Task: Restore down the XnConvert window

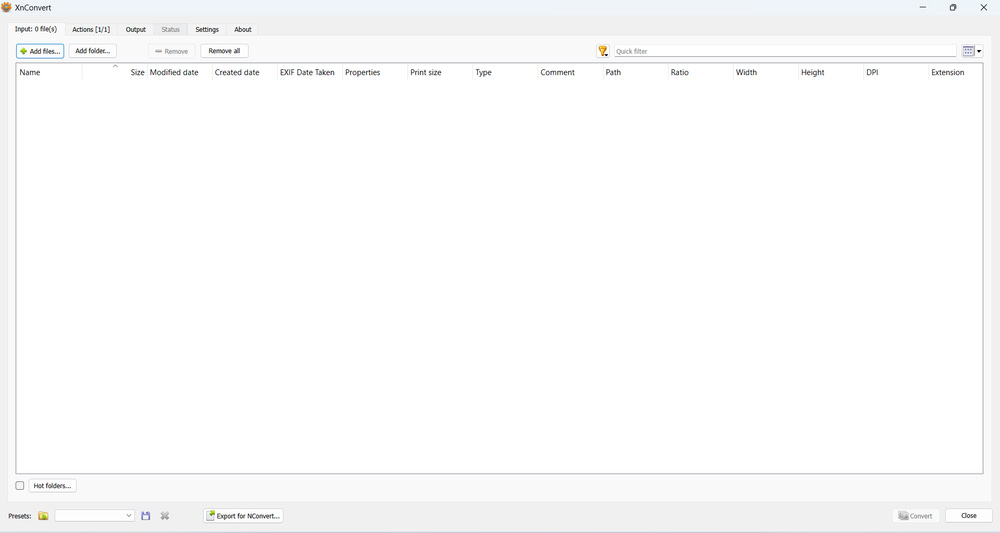Action: coord(953,8)
